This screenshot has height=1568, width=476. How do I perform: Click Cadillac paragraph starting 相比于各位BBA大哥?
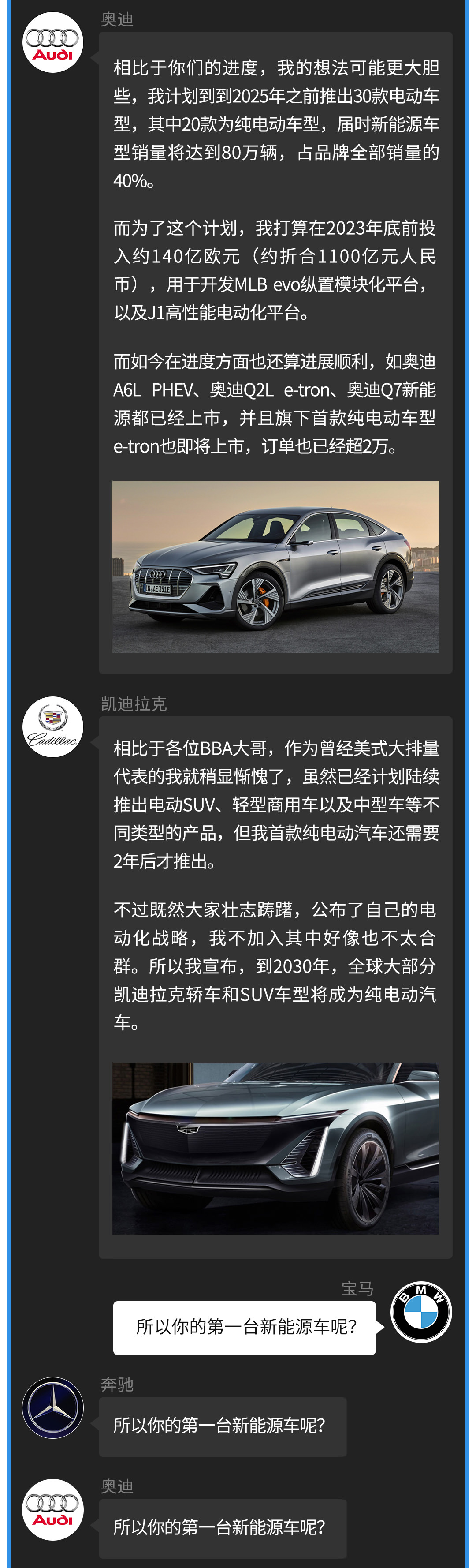click(276, 805)
